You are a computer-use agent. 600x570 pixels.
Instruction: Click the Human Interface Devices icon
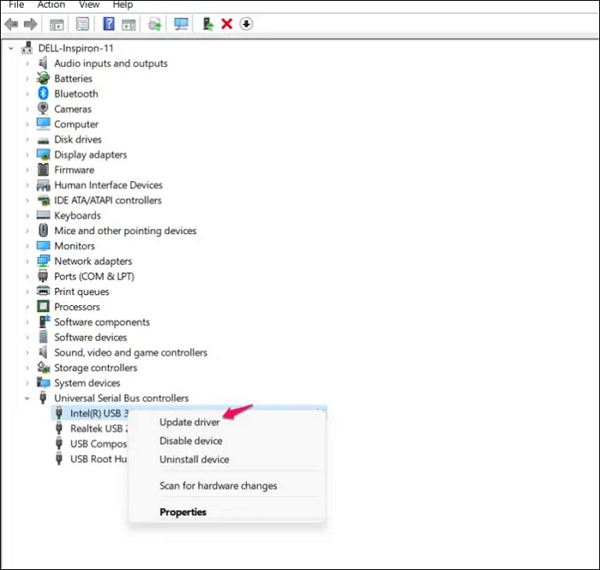[x=43, y=185]
